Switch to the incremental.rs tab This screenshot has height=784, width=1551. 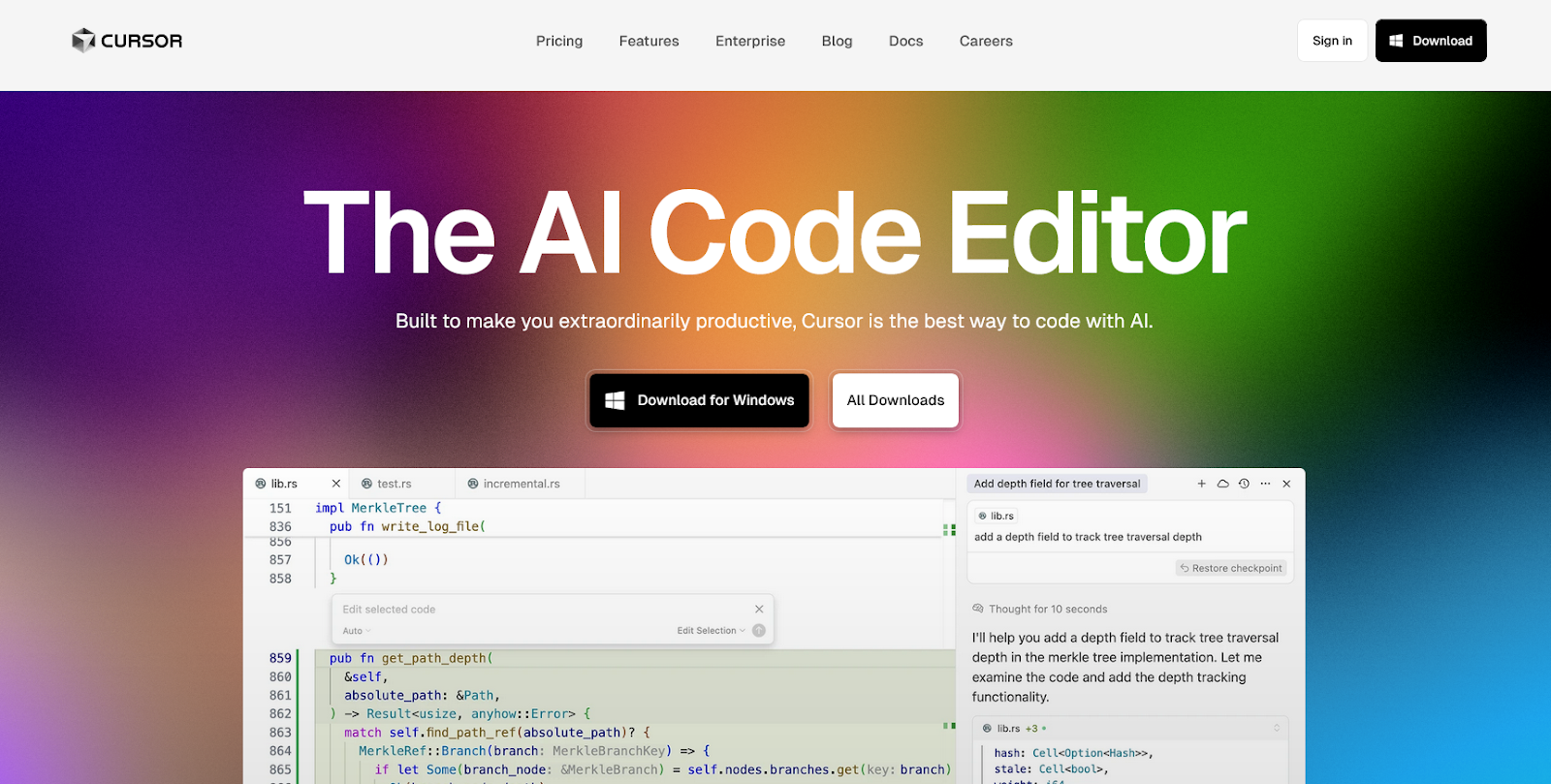pyautogui.click(x=522, y=484)
